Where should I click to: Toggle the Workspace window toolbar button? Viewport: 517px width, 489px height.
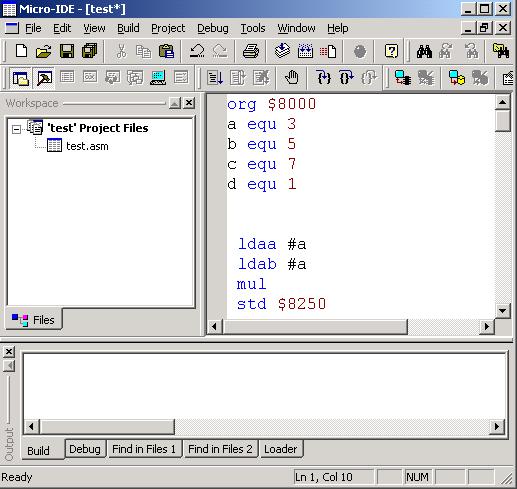[21, 78]
